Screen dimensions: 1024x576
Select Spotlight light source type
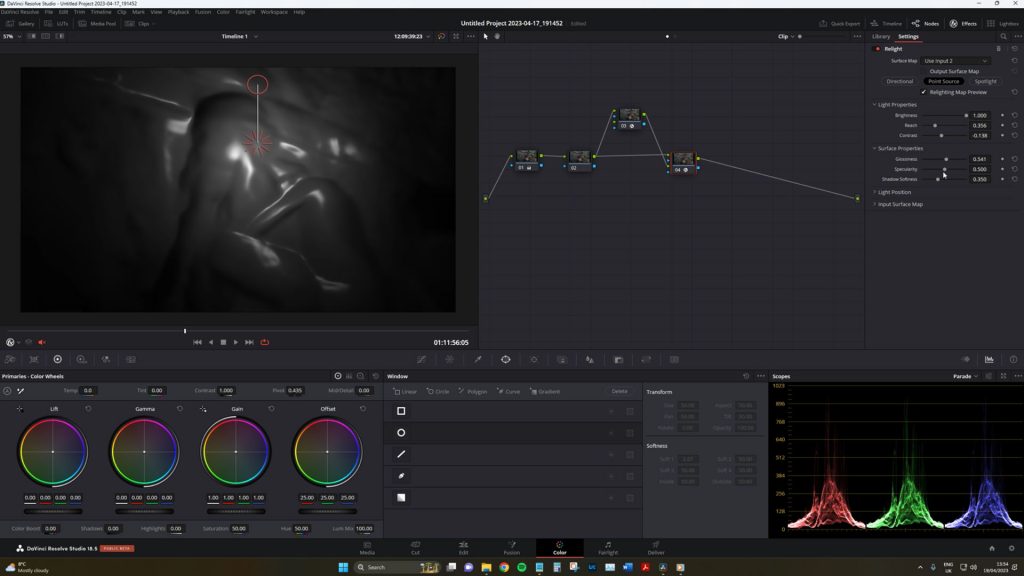tap(985, 82)
